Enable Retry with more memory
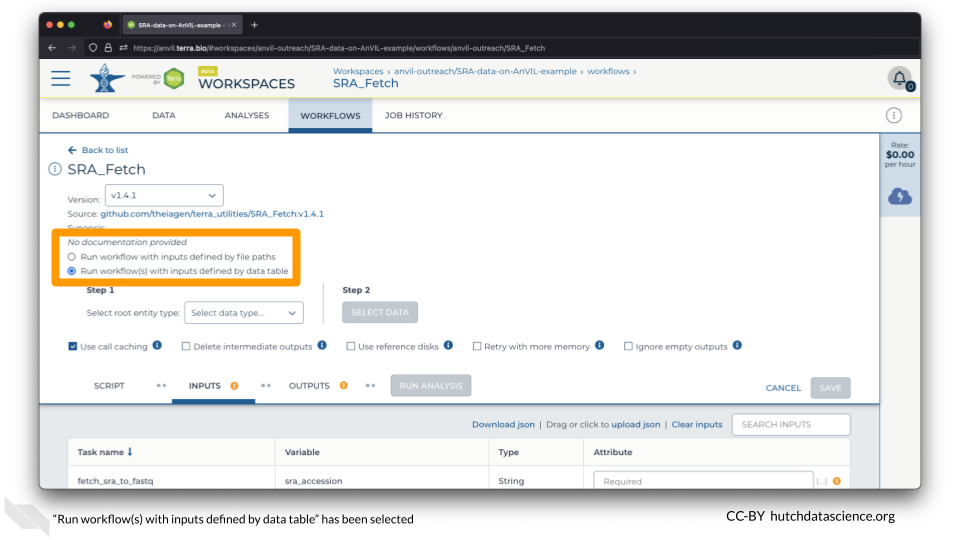Image resolution: width=960 pixels, height=540 pixels. point(476,347)
